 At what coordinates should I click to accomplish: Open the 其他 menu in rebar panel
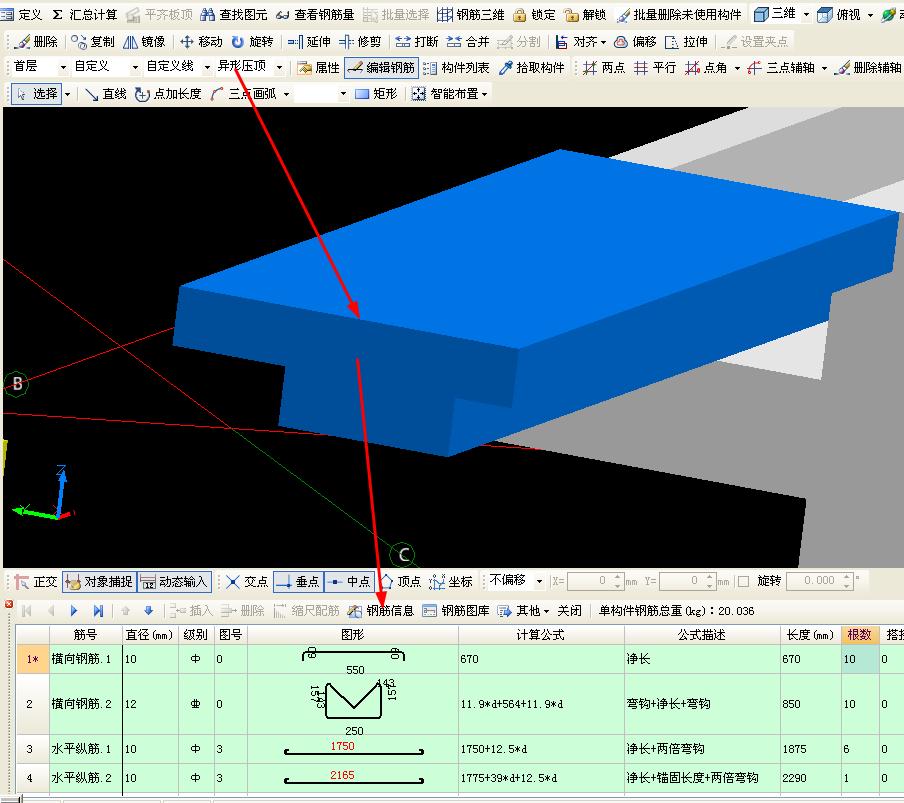[523, 611]
